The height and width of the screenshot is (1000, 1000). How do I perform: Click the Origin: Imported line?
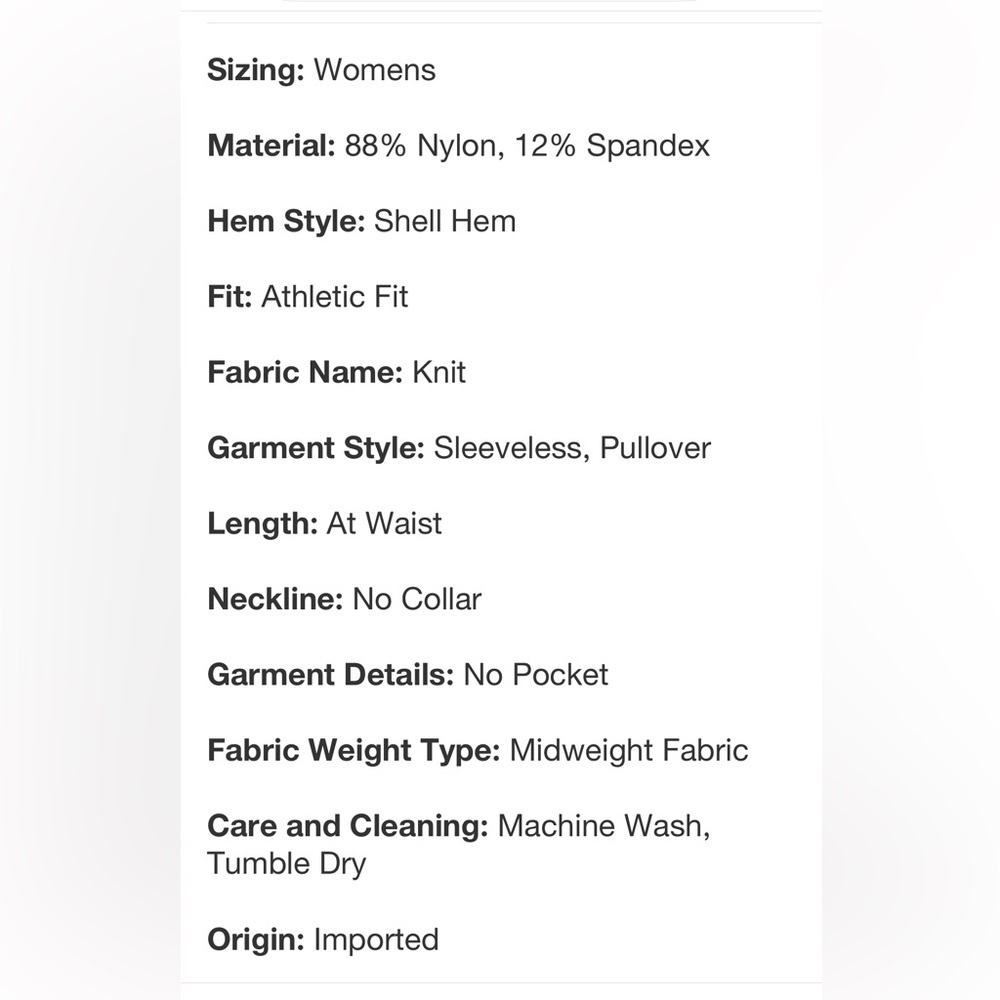tap(323, 940)
